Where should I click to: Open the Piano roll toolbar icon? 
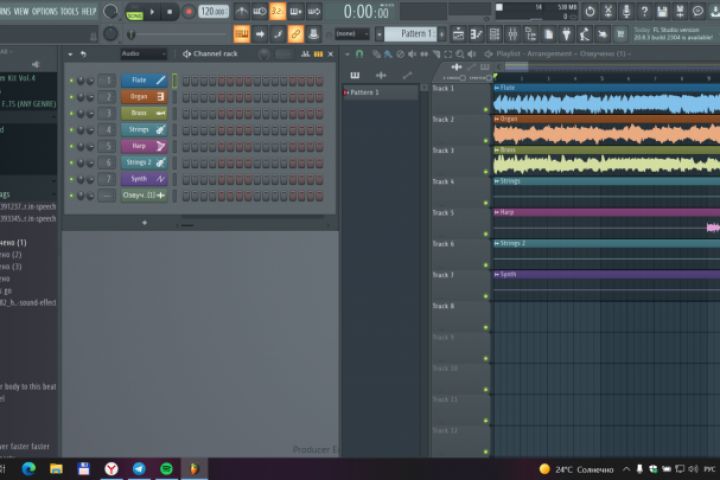pos(476,34)
